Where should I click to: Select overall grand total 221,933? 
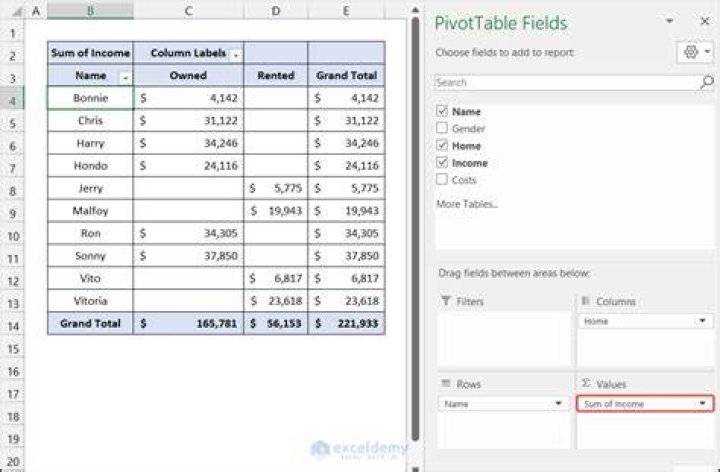pyautogui.click(x=346, y=323)
